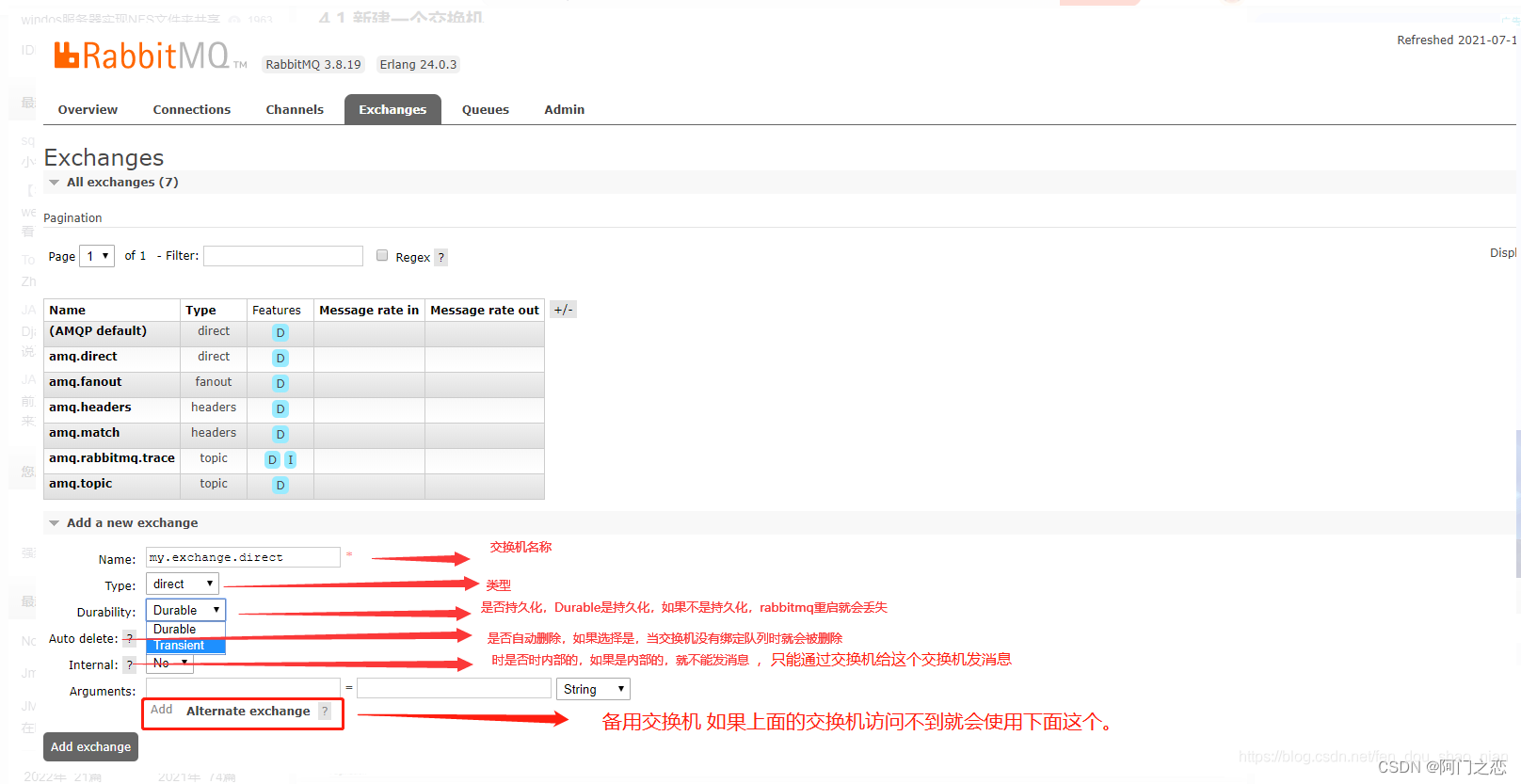The image size is (1521, 784).
Task: Open the Overview tab
Action: click(x=88, y=110)
